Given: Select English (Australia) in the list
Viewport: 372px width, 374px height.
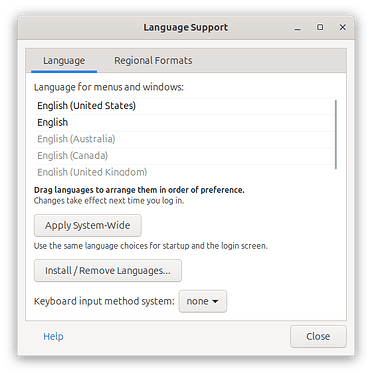Looking at the screenshot, I should tap(184, 139).
